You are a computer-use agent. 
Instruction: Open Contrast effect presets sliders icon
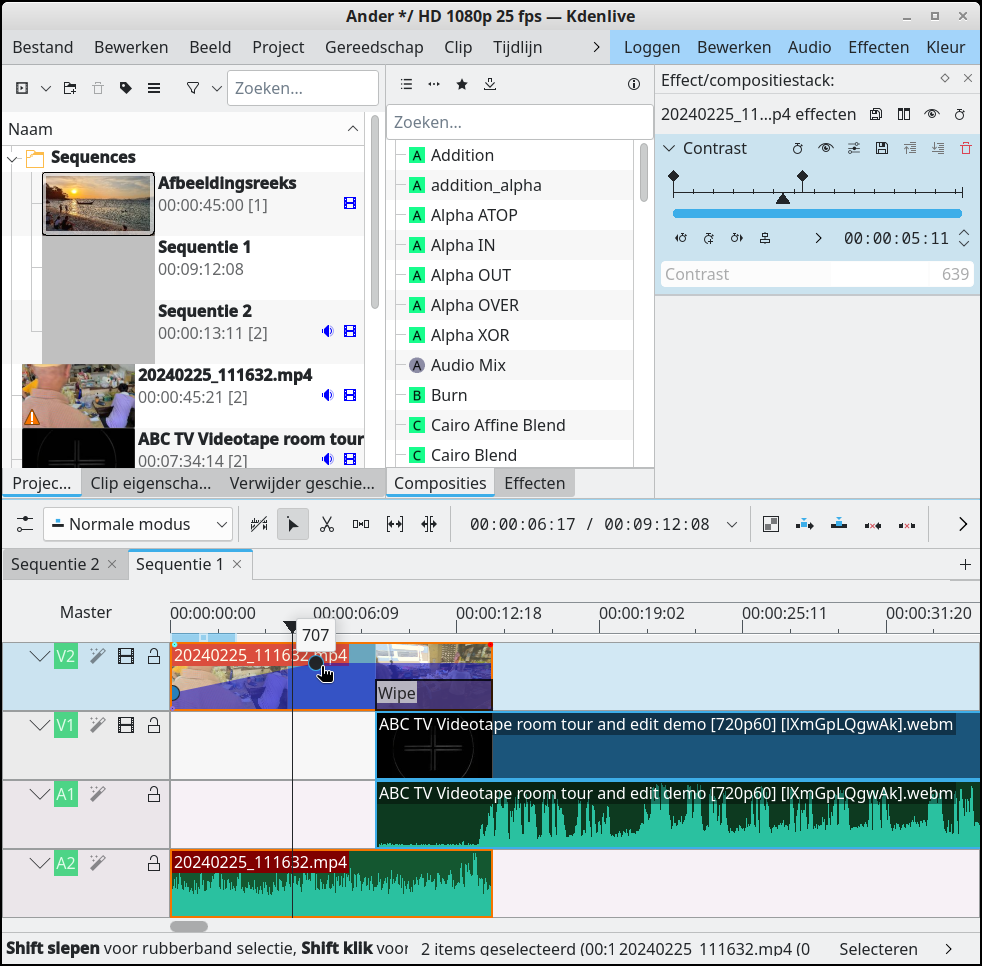pos(854,148)
